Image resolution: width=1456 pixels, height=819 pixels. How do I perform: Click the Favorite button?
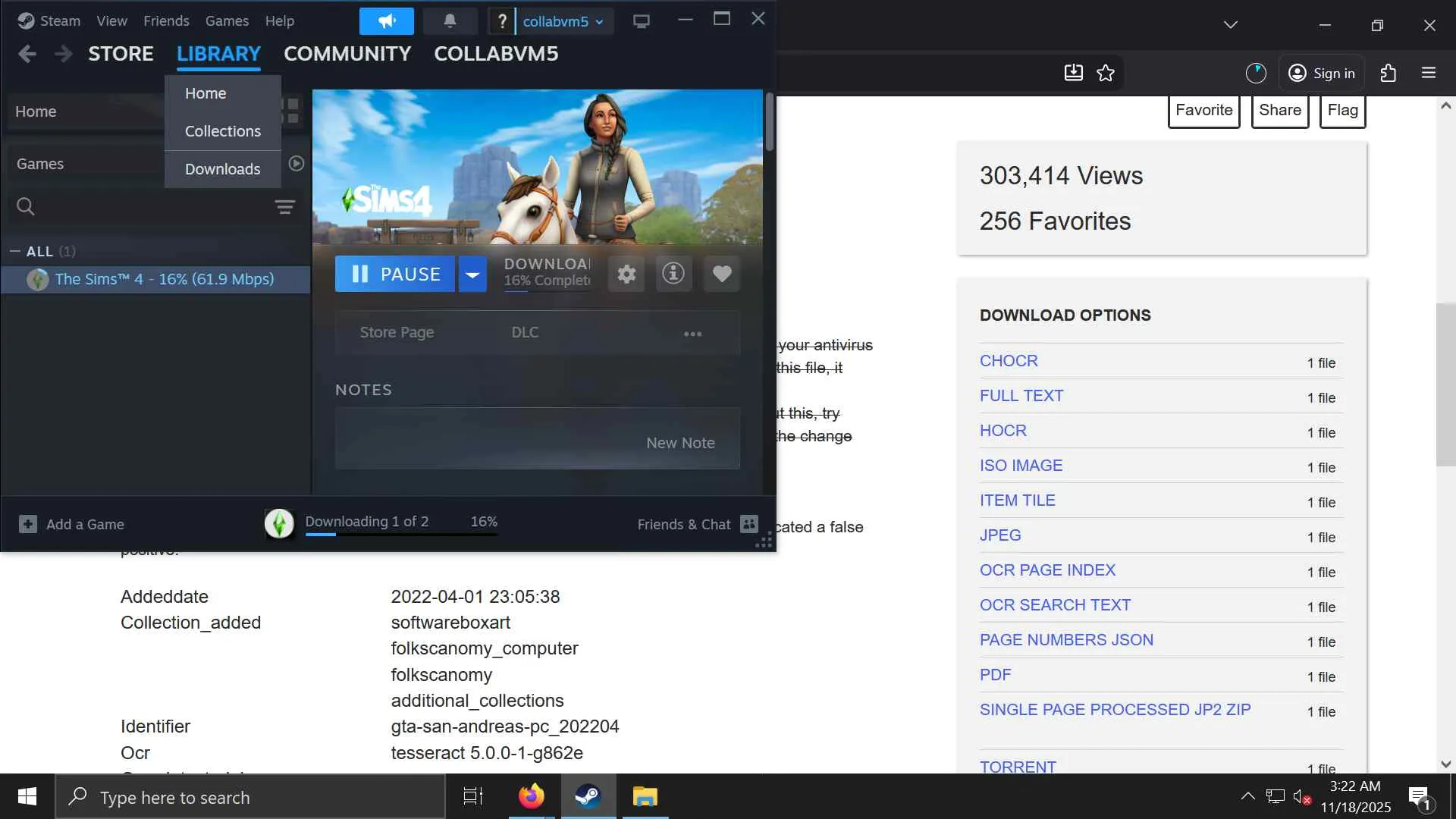(1203, 110)
